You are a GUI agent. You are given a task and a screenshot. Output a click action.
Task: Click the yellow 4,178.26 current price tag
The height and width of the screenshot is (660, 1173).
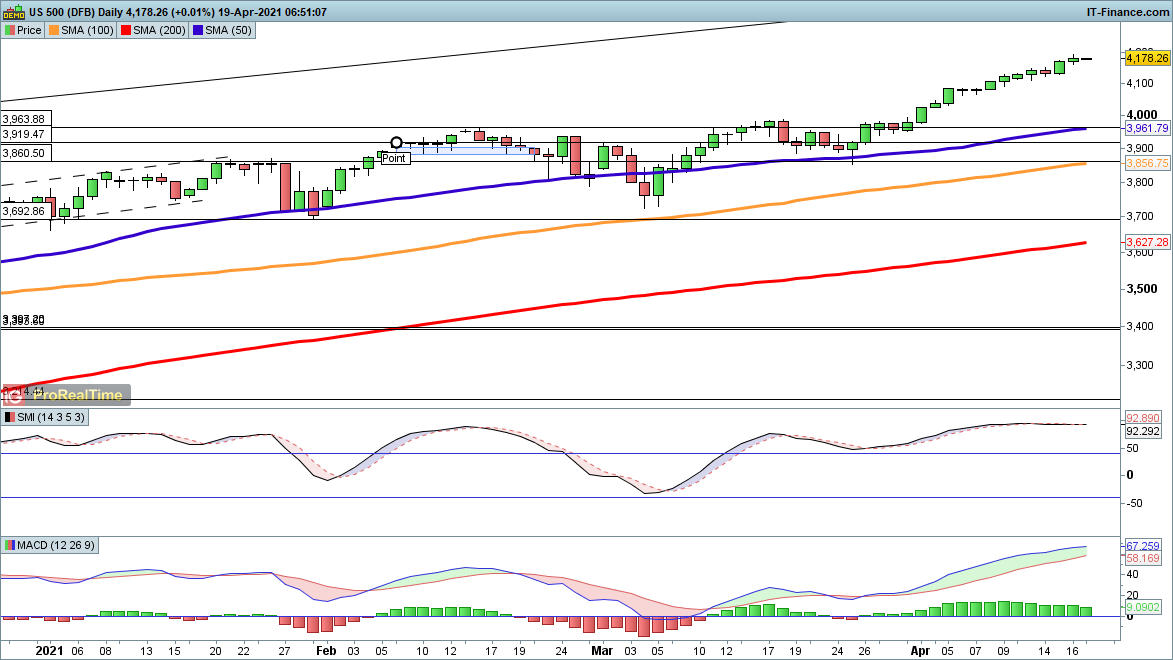click(x=1147, y=58)
